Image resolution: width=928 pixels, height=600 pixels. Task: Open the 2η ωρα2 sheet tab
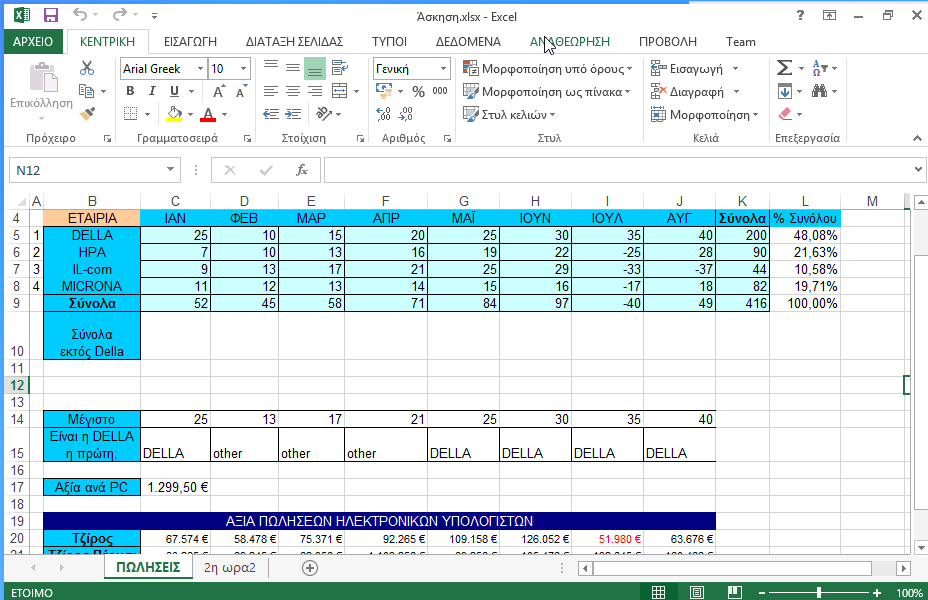(230, 568)
